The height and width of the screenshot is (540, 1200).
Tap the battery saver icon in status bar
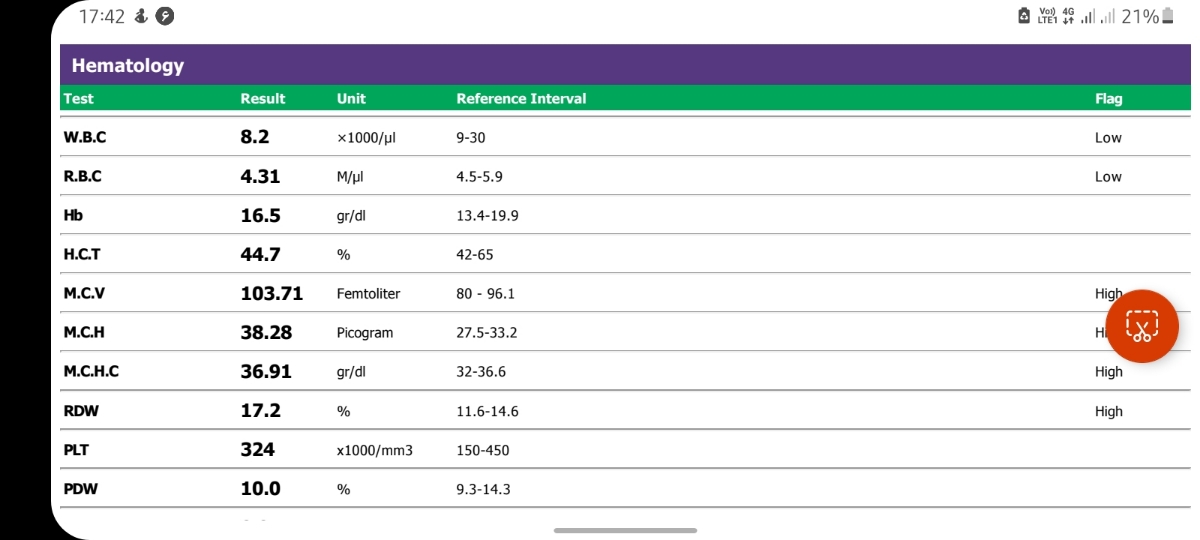coord(1024,16)
